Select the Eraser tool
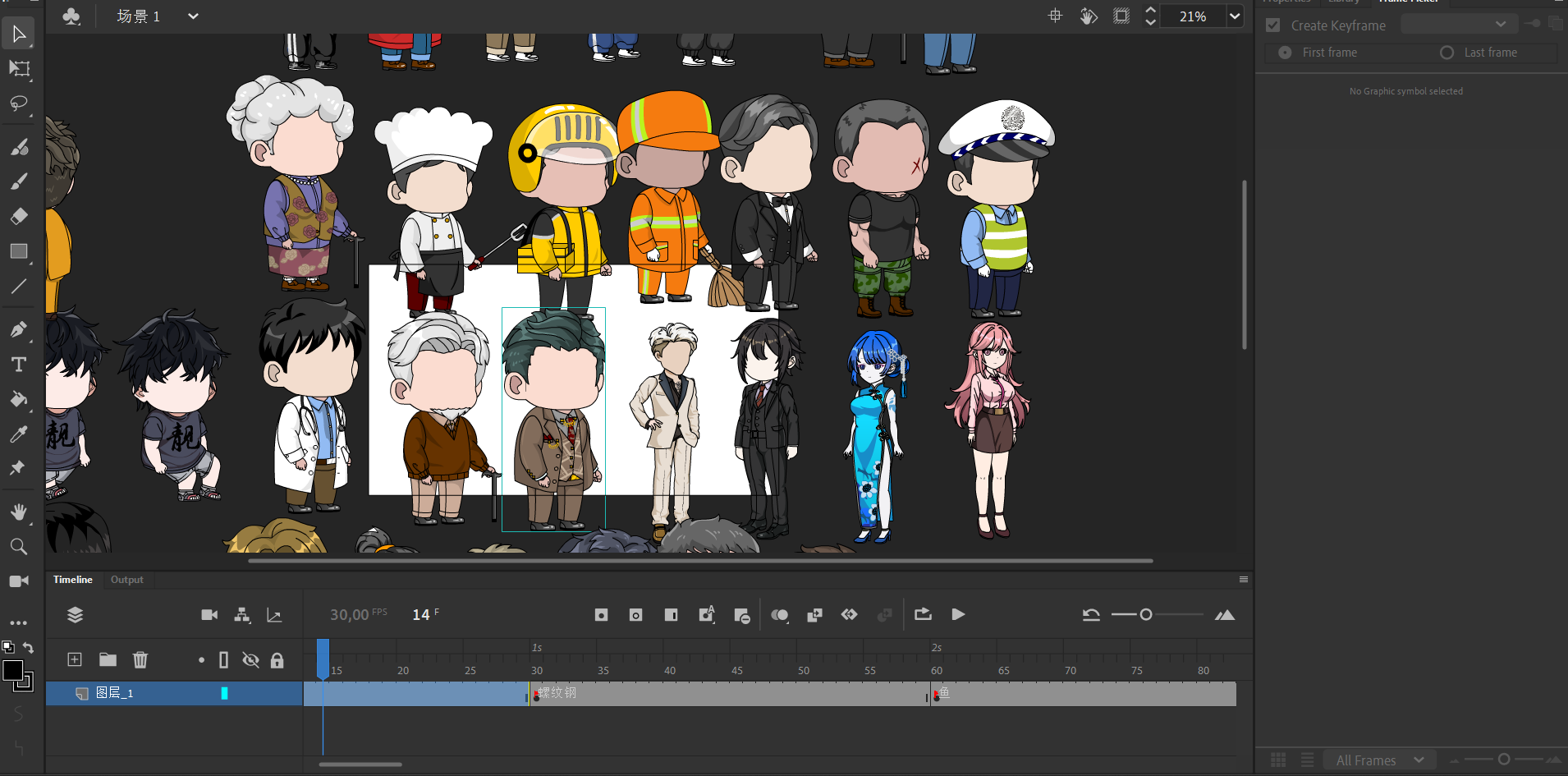 pyautogui.click(x=19, y=216)
